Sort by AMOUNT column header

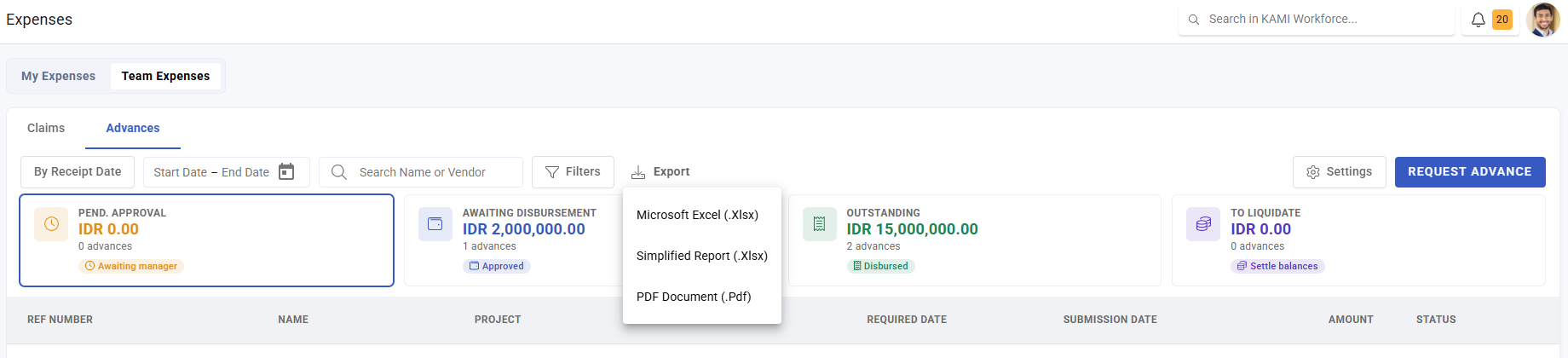[x=1351, y=320]
